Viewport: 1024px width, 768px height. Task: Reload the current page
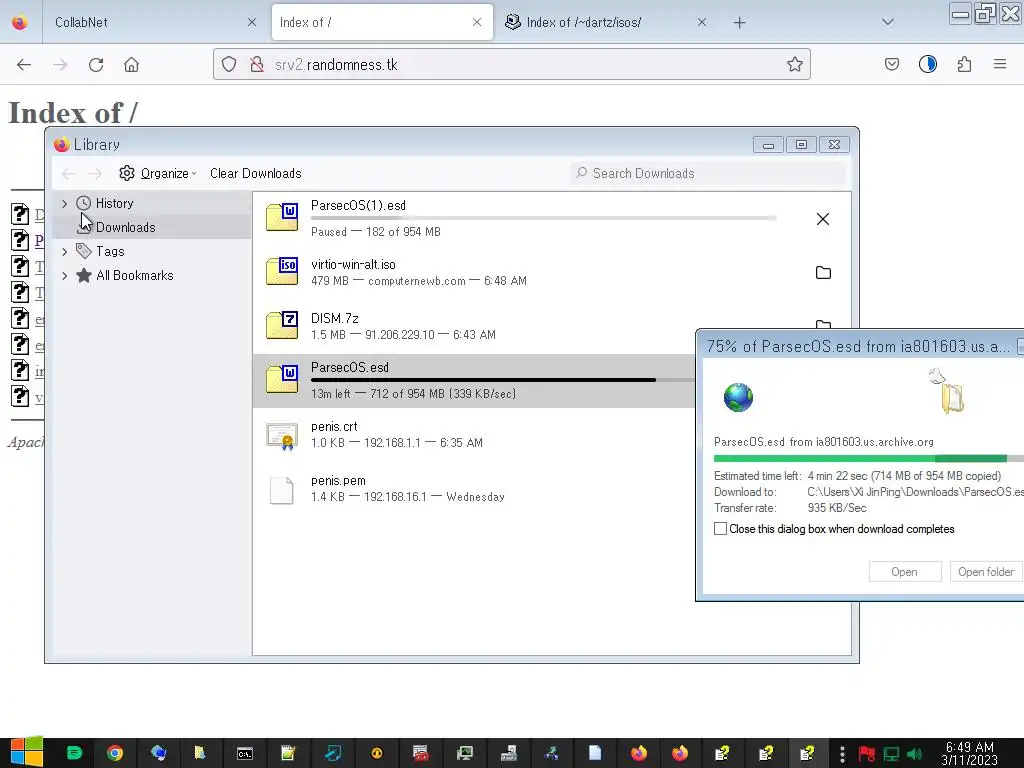click(96, 64)
